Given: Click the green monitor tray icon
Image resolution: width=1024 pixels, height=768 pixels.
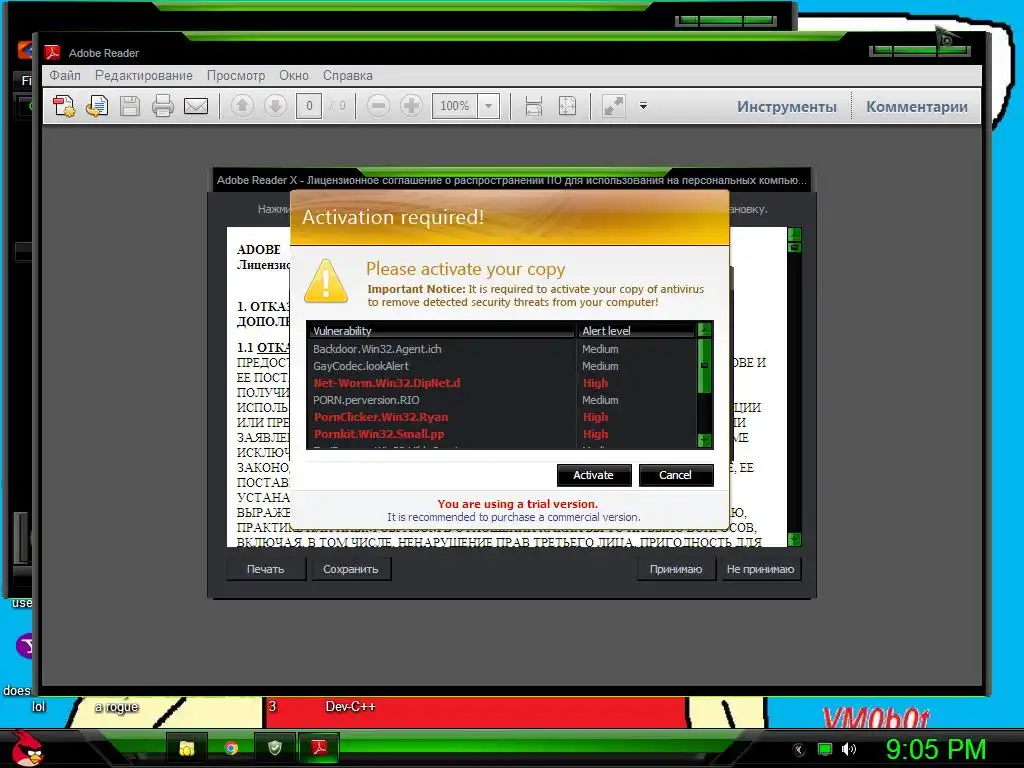Looking at the screenshot, I should point(825,749).
